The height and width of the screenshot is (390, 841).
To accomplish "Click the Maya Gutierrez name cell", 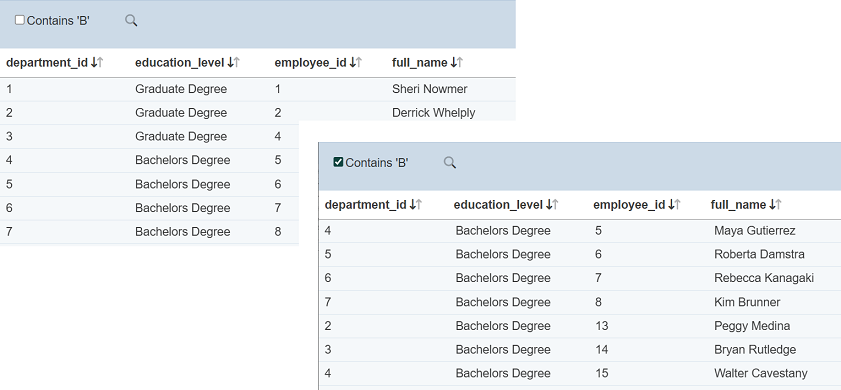I will [755, 231].
